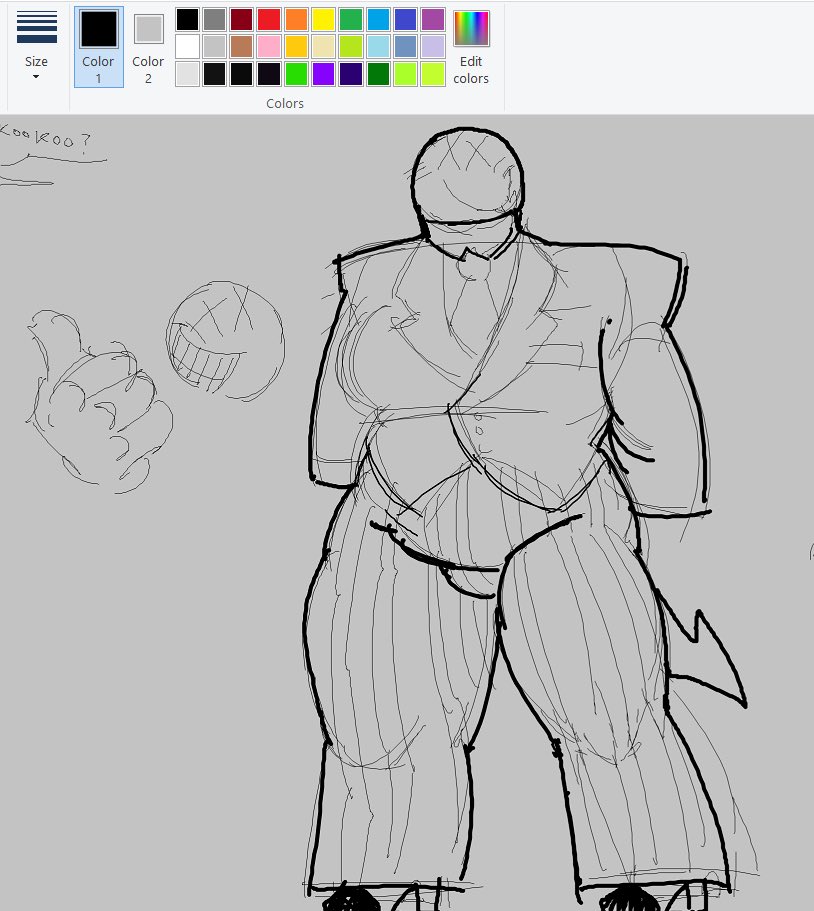Image resolution: width=814 pixels, height=911 pixels.
Task: Choose the dark red palette swatch
Action: pos(242,19)
